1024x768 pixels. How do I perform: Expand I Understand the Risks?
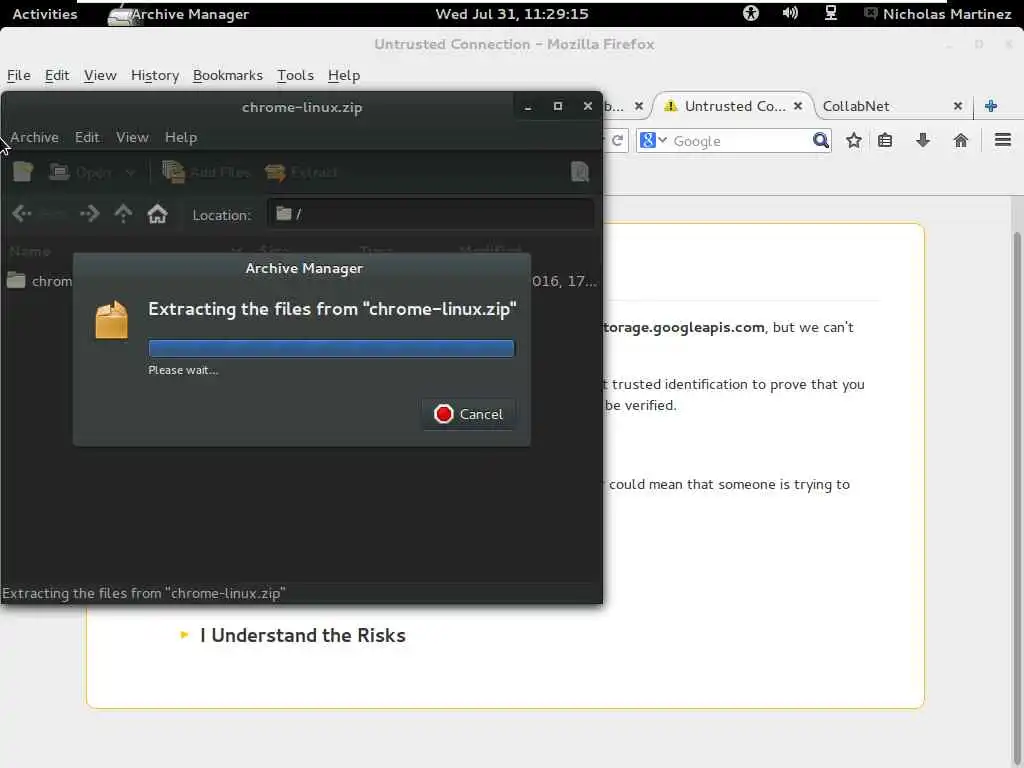(302, 635)
